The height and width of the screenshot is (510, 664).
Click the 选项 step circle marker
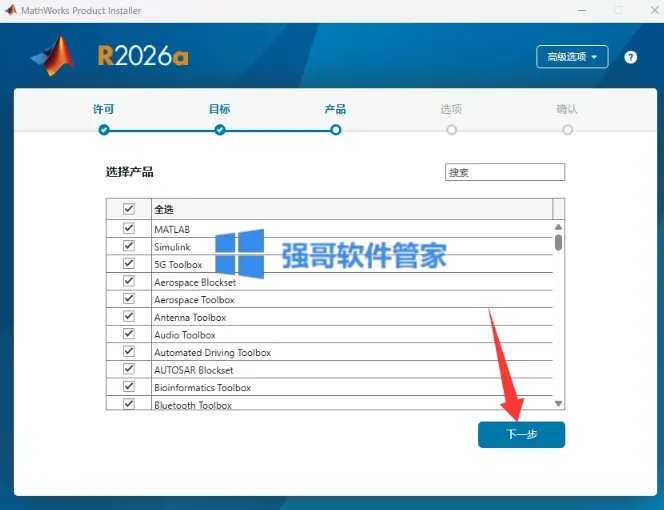click(x=452, y=130)
